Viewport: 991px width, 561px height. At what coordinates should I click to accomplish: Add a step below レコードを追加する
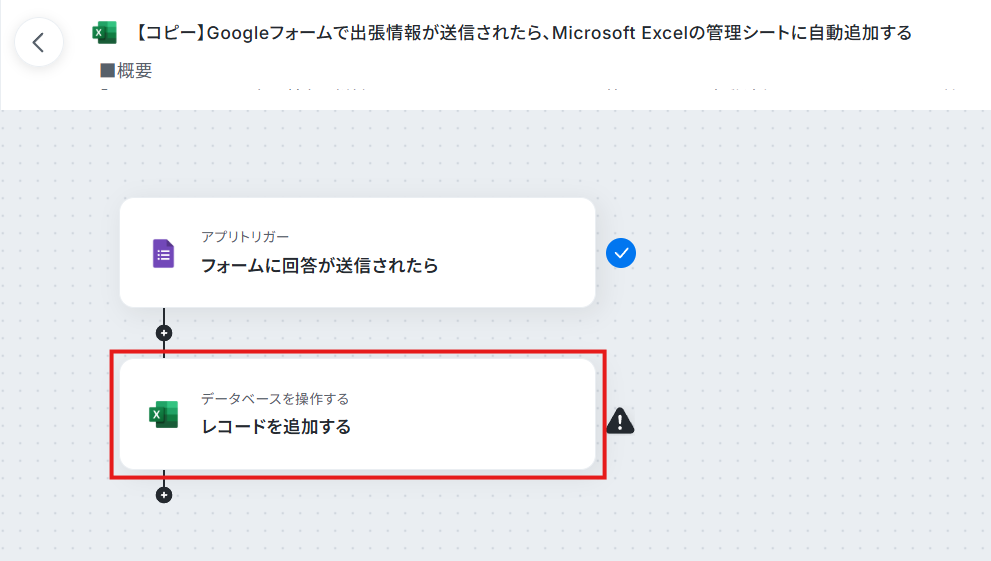[164, 495]
